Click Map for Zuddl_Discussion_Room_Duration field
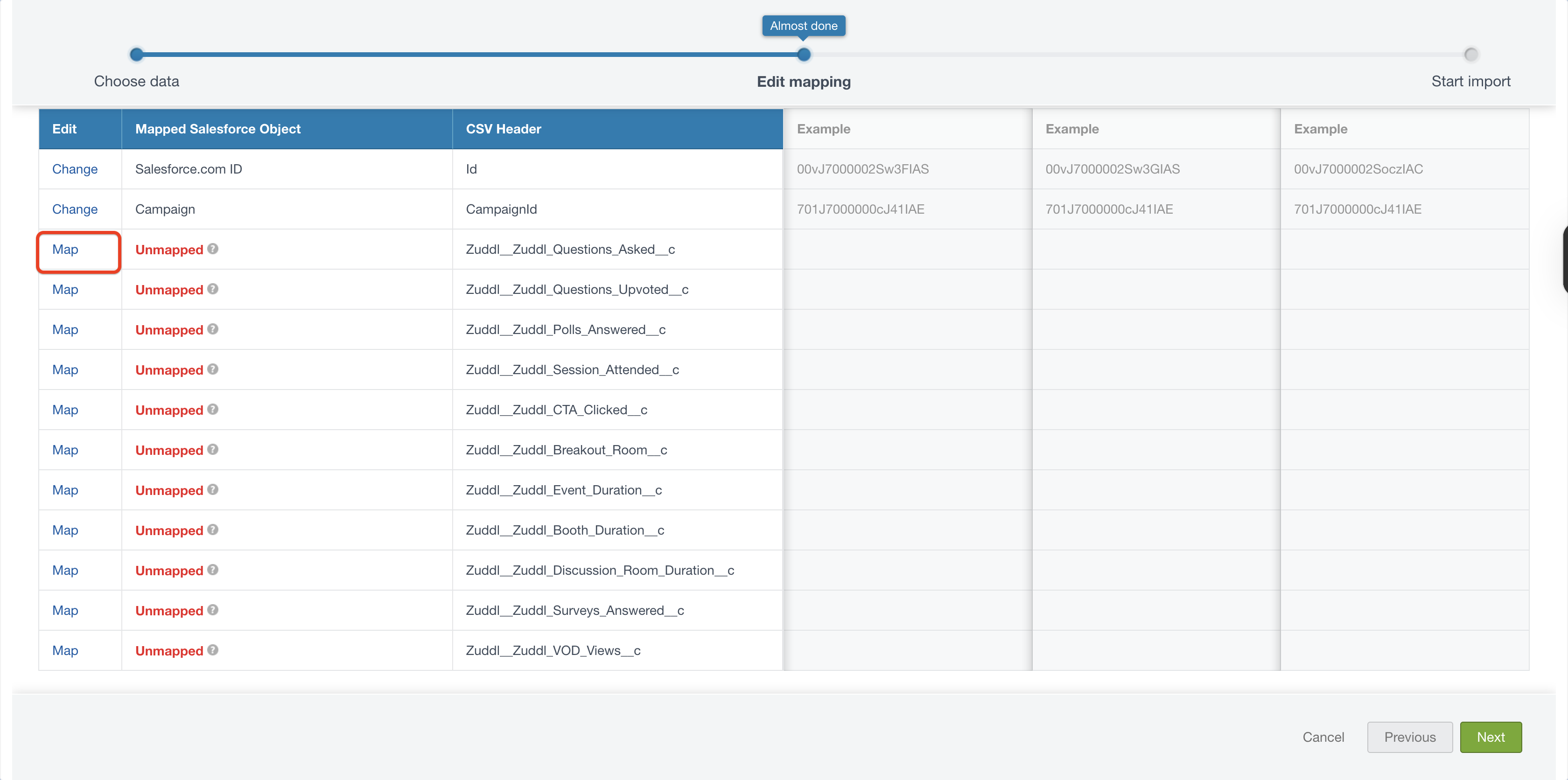Screen dimensions: 1568x780 (x=65, y=571)
